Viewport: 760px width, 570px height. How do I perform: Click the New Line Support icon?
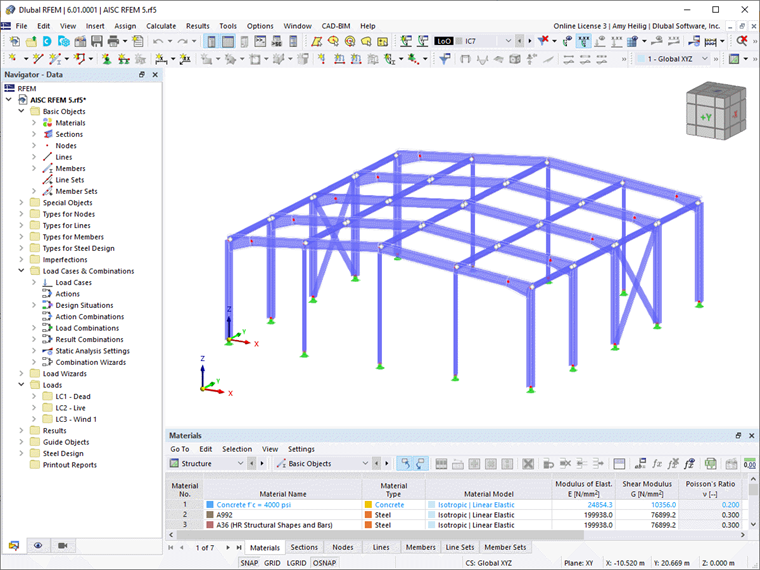123,59
